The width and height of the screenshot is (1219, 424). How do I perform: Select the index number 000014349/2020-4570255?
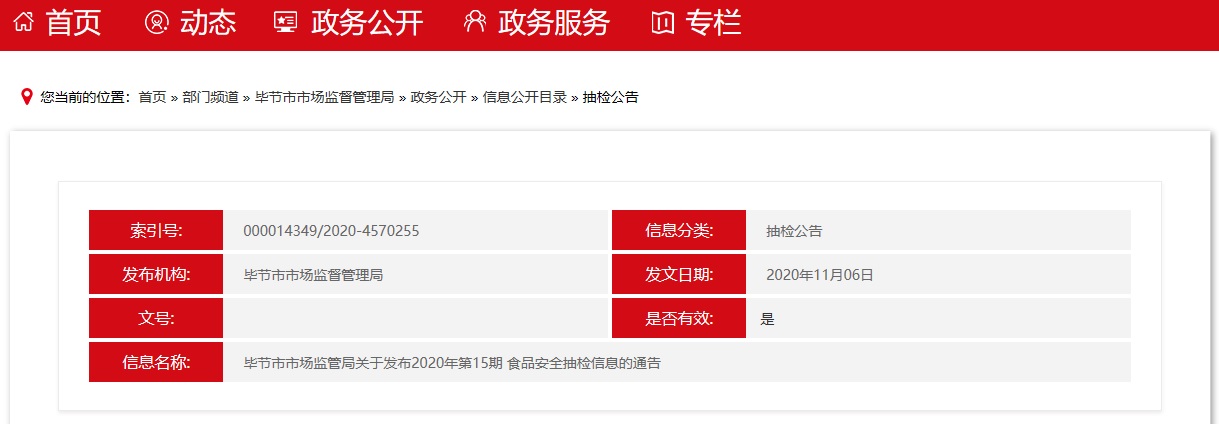[331, 231]
